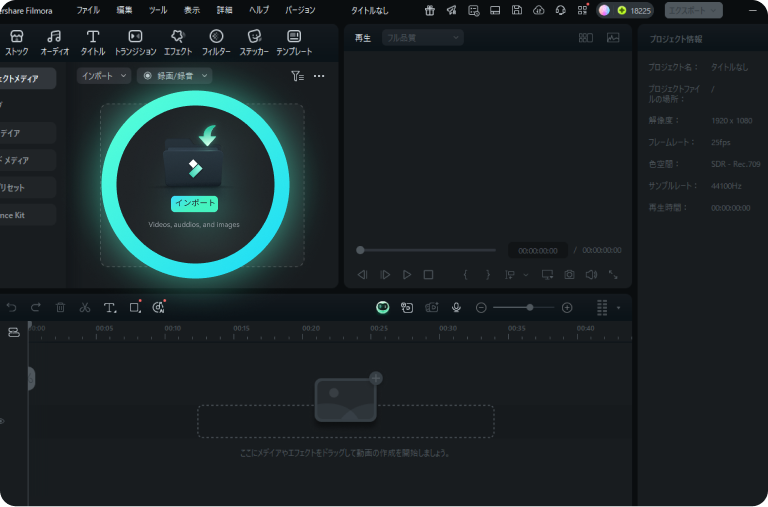
Task: Open the ヘルプ menu
Action: pos(259,10)
